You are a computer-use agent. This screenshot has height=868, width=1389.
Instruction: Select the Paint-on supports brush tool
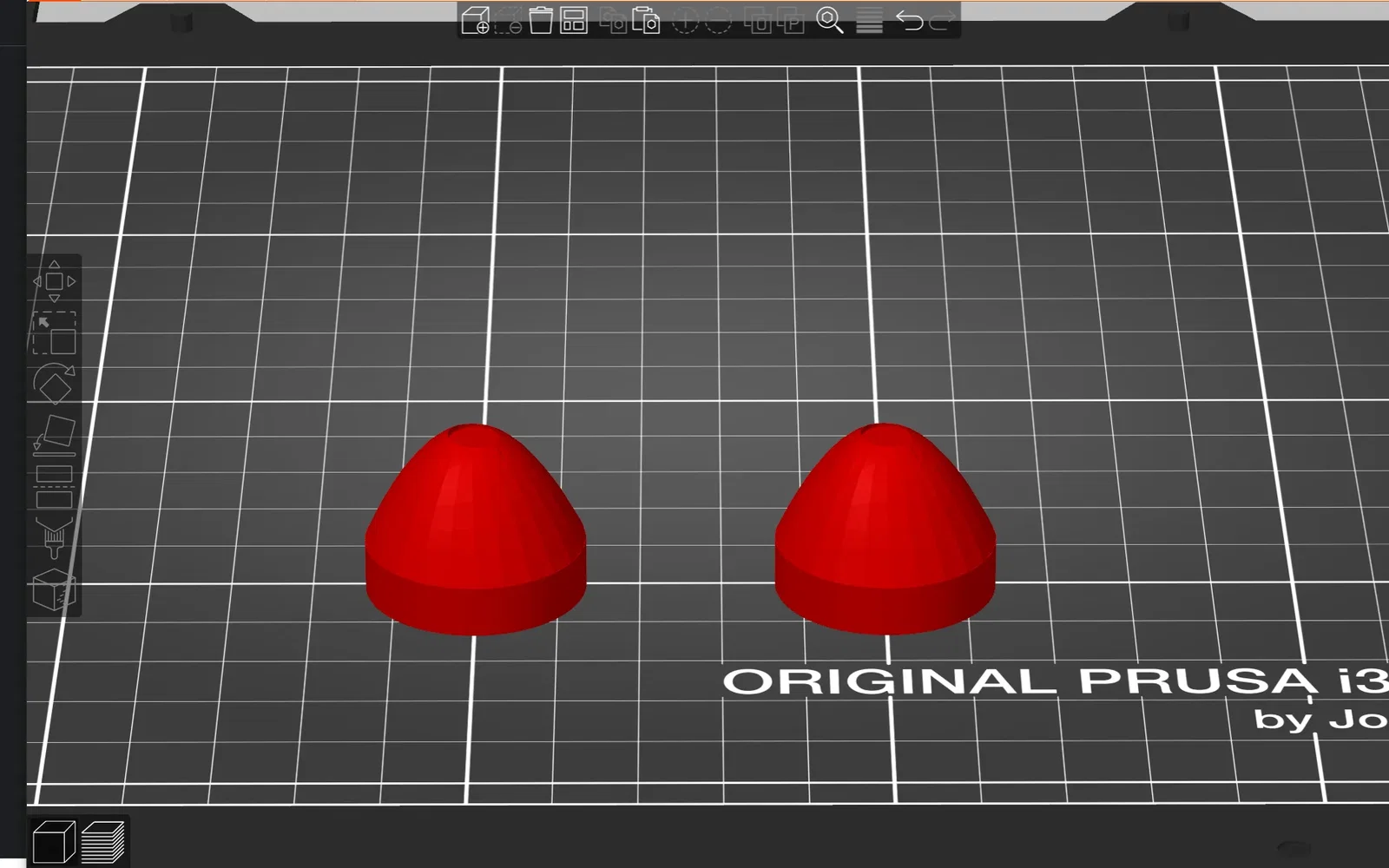54,538
